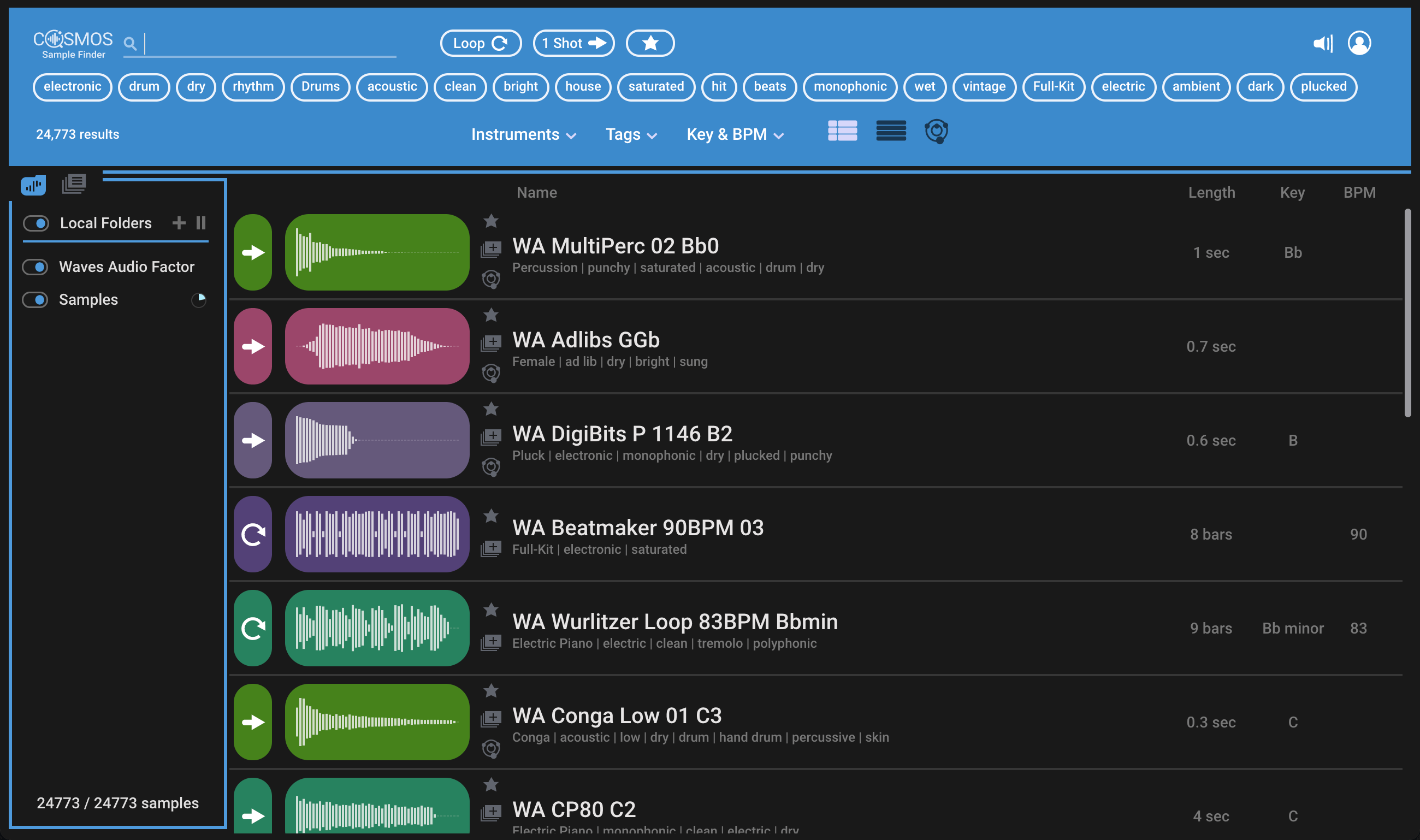Toggle the Loop filter
The width and height of the screenshot is (1420, 840).
pos(481,43)
